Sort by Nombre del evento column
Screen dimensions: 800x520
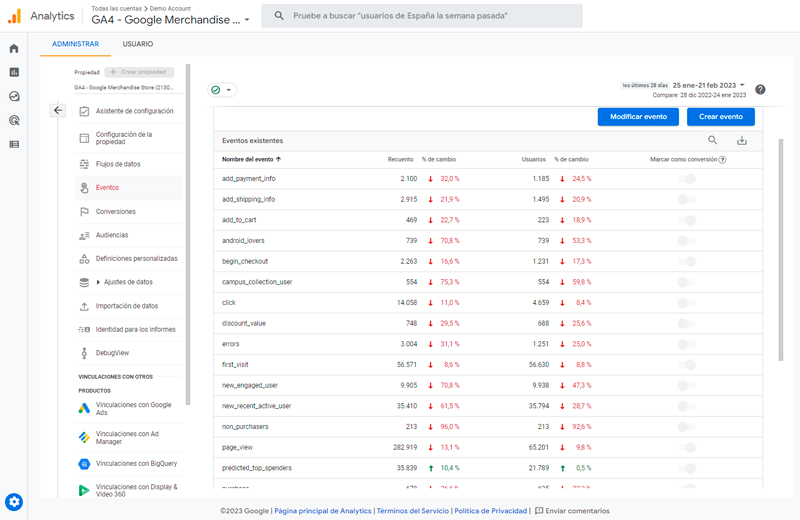[252, 159]
